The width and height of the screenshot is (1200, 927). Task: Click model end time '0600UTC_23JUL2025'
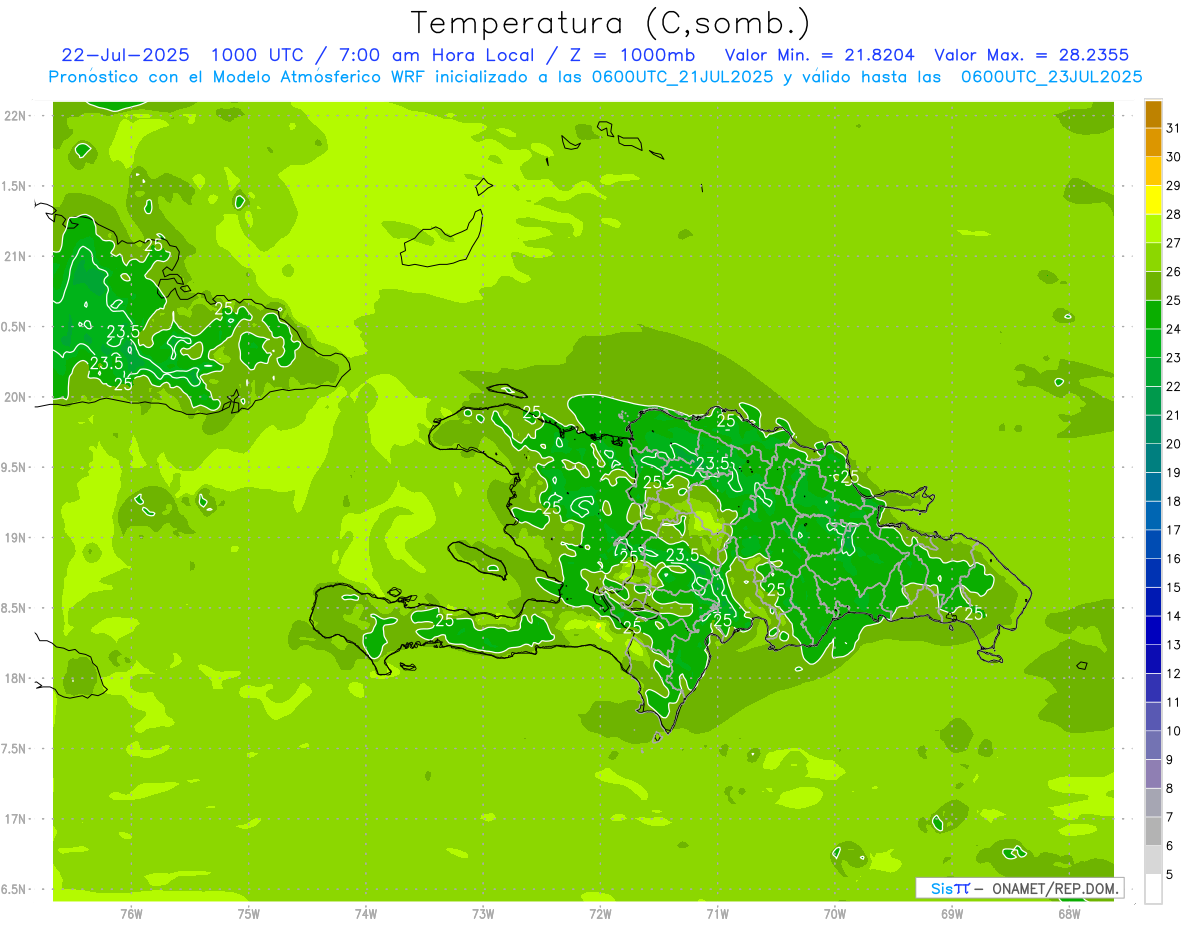[x=1051, y=77]
